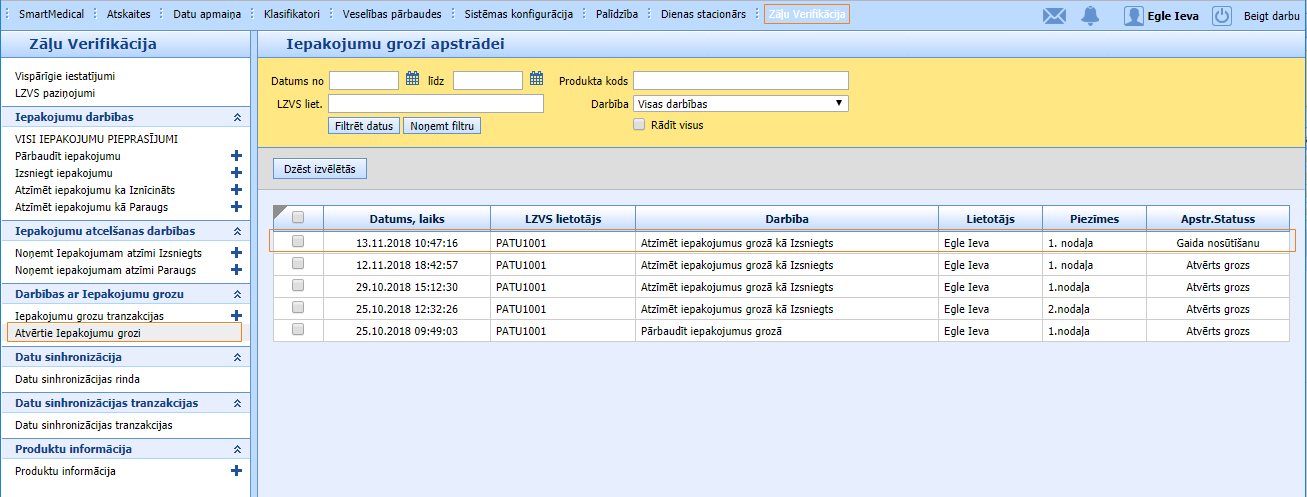Click plus icon next to Pārbaudīt iepakojumu
Screen dimensions: 1307x497
237,156
